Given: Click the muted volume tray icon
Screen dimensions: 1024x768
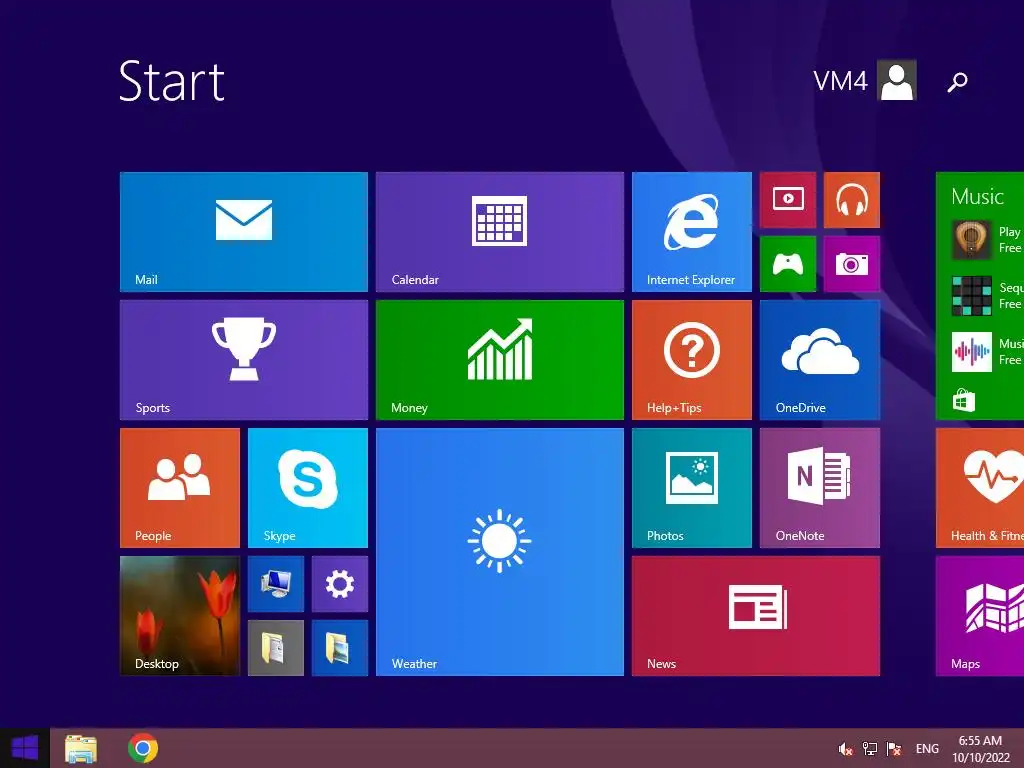Looking at the screenshot, I should tap(846, 749).
